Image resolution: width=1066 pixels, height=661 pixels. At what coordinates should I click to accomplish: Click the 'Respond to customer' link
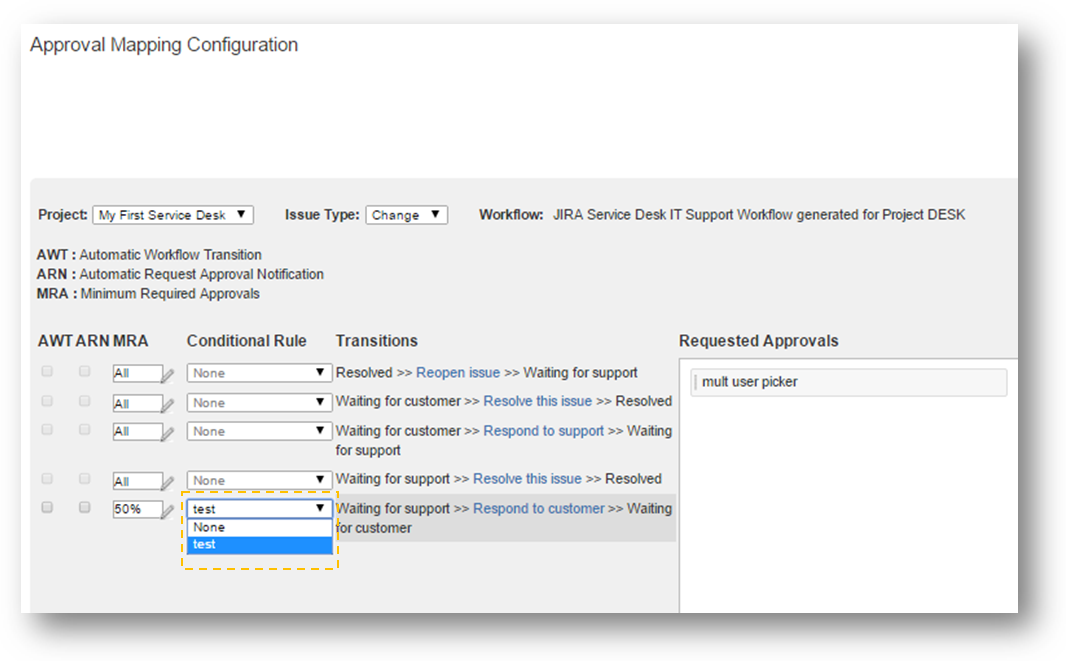[538, 509]
